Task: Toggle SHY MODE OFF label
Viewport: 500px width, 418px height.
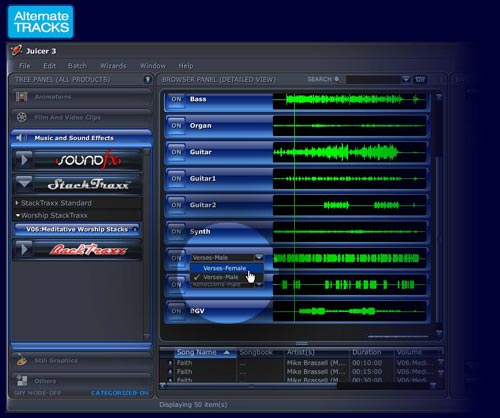Action: pyautogui.click(x=37, y=393)
